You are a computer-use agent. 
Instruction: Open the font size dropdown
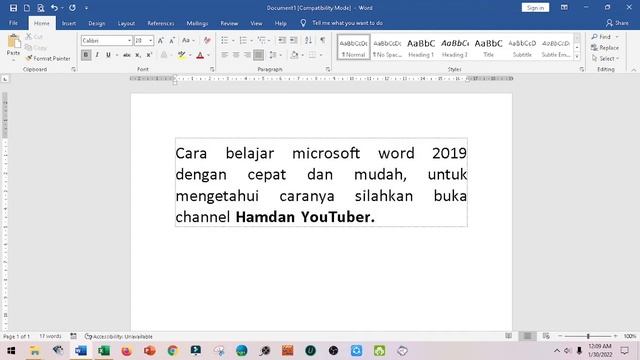151,40
